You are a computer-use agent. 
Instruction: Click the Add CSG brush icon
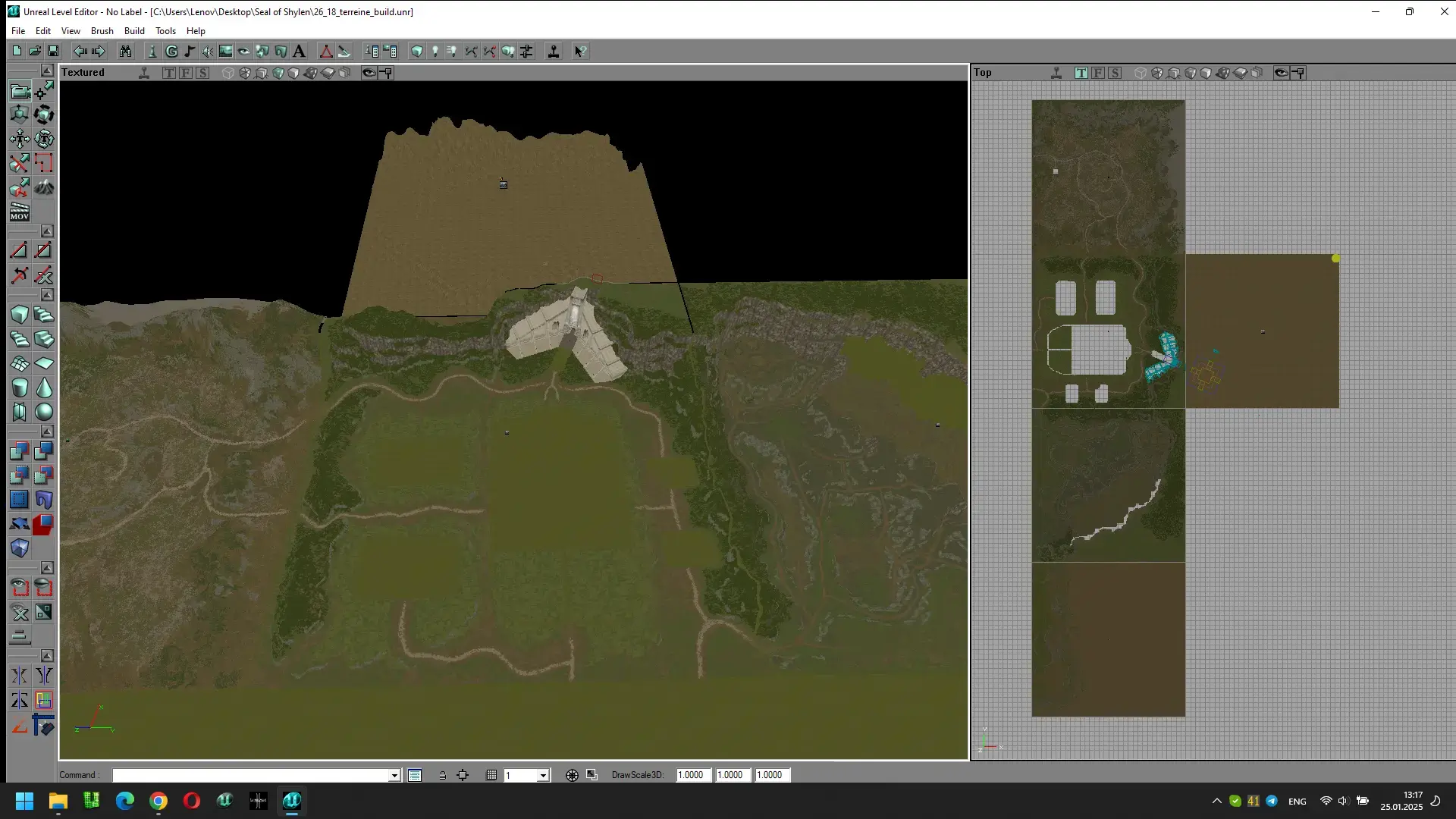coord(20,451)
